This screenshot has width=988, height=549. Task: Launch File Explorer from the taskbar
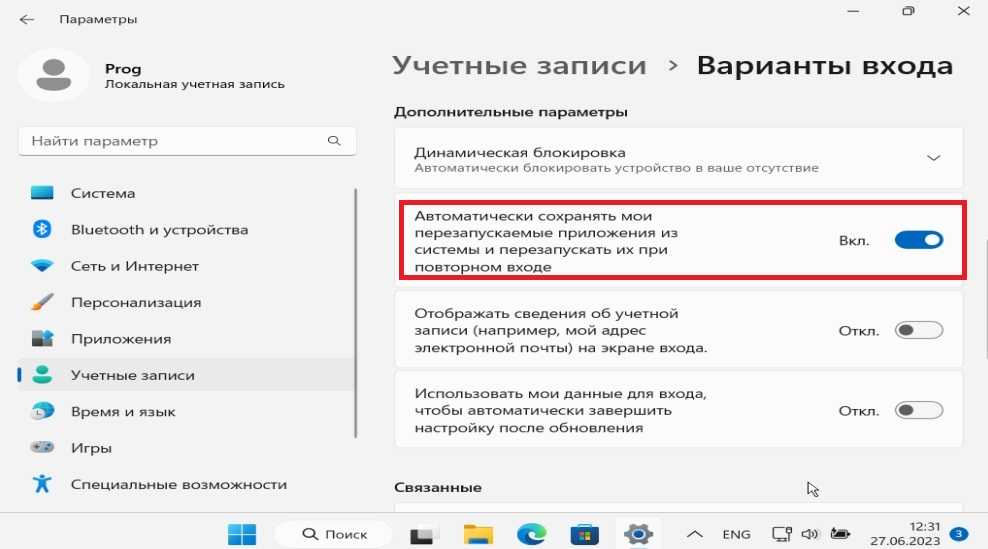[x=478, y=535]
